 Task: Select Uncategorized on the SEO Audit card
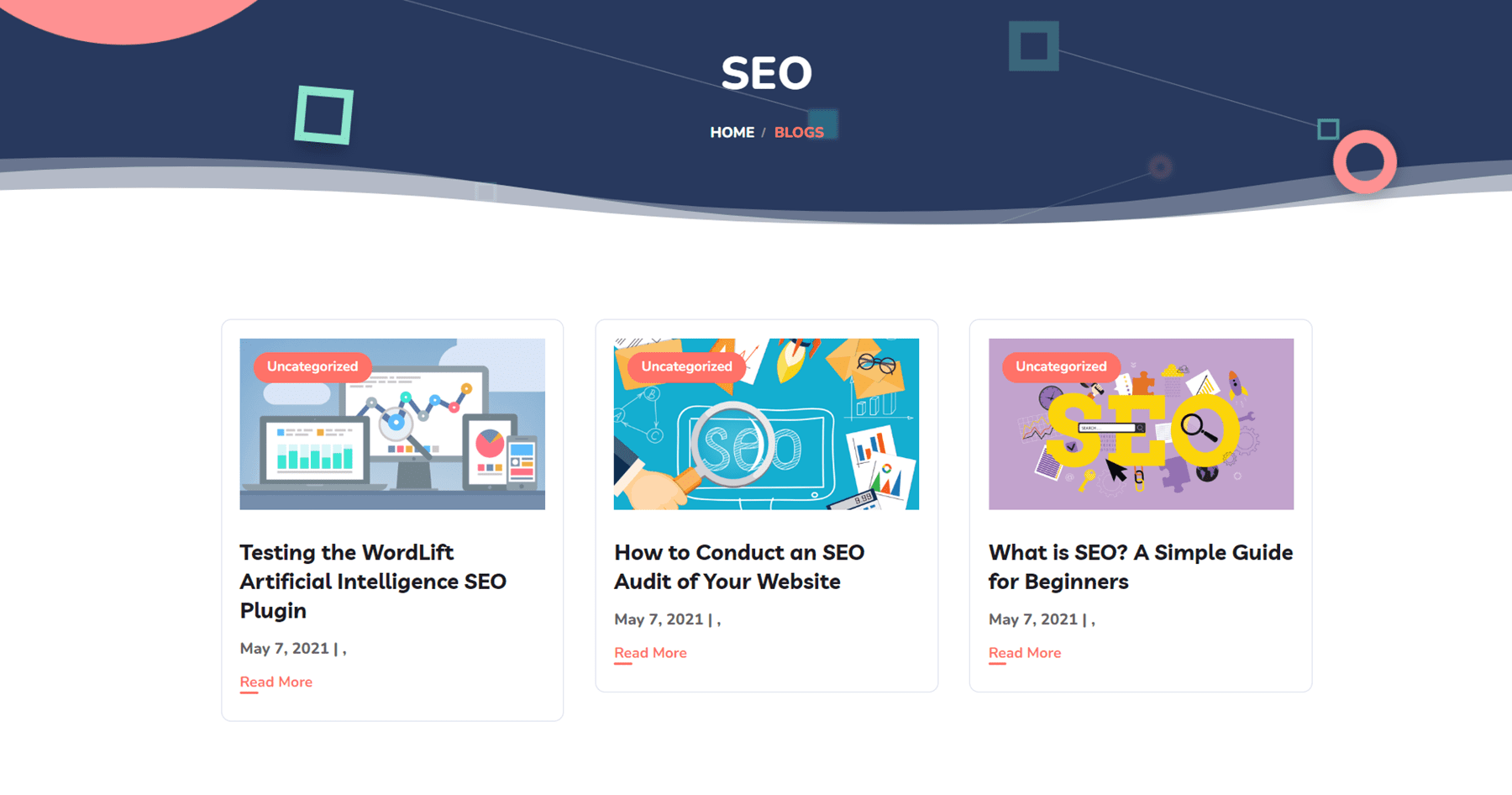686,366
